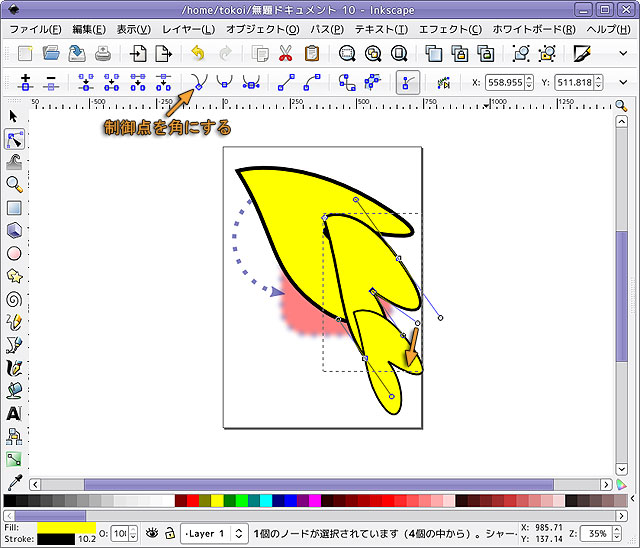Select the Zoom magnifier tool
Image resolution: width=640 pixels, height=548 pixels.
(x=14, y=184)
